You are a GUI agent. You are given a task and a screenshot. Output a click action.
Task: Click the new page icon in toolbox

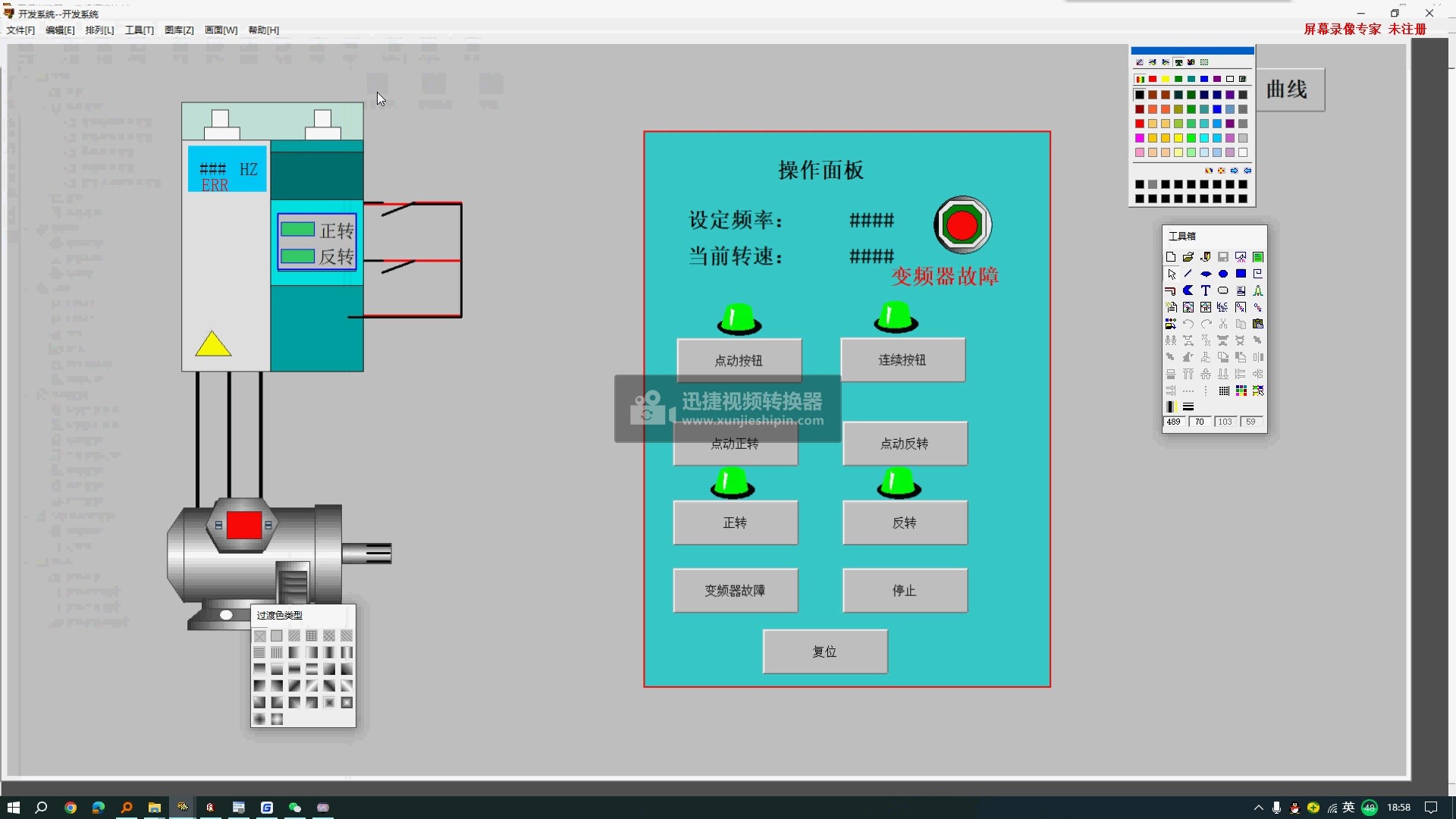pyautogui.click(x=1171, y=257)
